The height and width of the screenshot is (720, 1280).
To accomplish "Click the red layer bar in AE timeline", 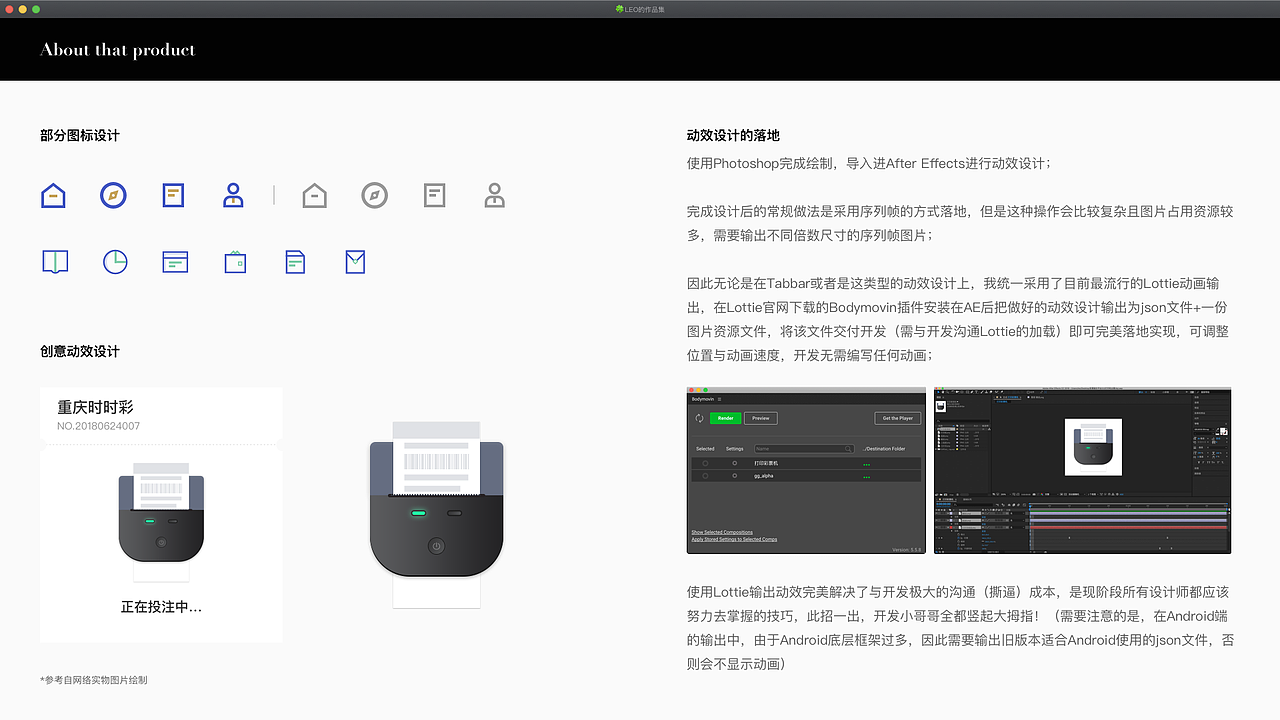I will [1128, 528].
